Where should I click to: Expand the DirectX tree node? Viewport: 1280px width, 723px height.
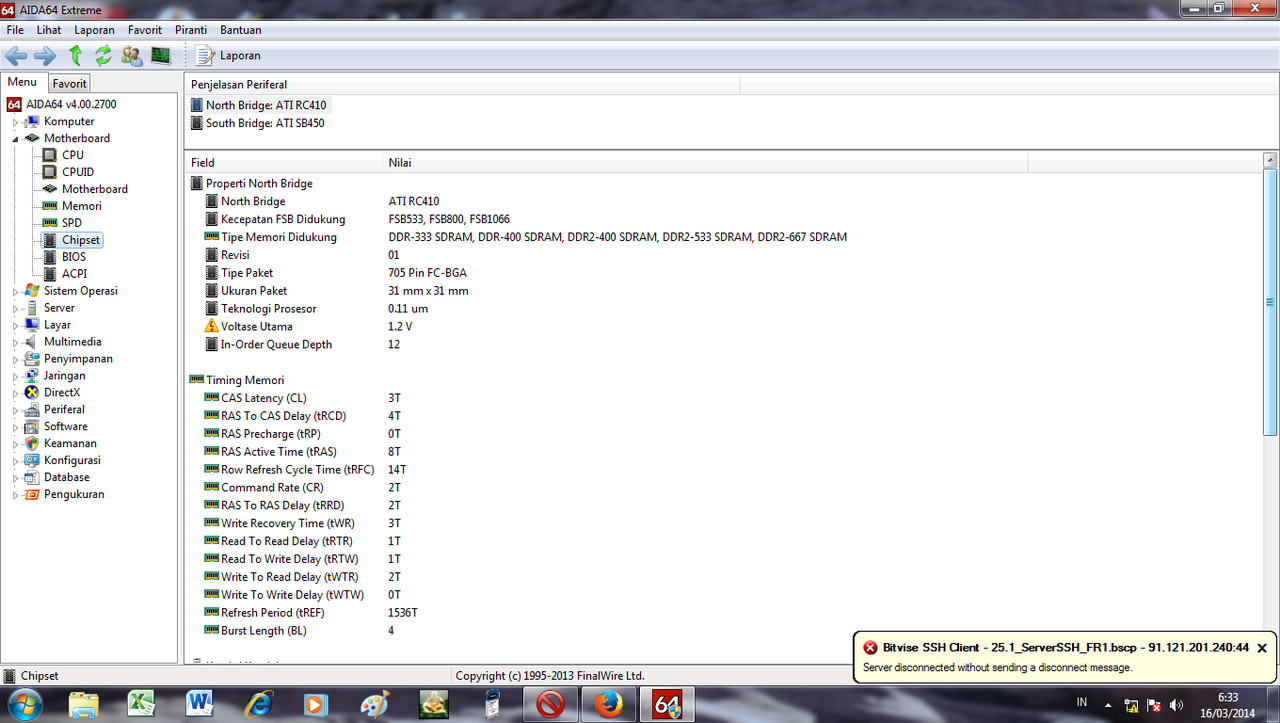tap(15, 394)
